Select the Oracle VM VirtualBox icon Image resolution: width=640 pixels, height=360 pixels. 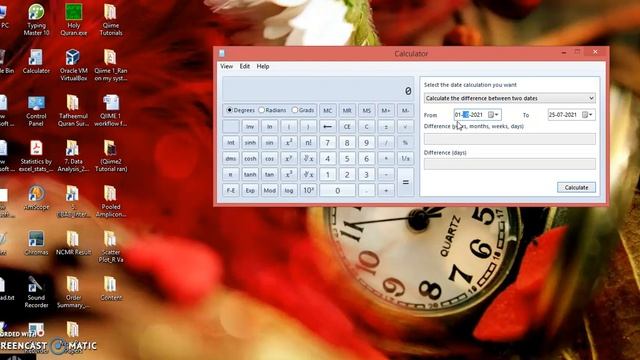coord(73,65)
